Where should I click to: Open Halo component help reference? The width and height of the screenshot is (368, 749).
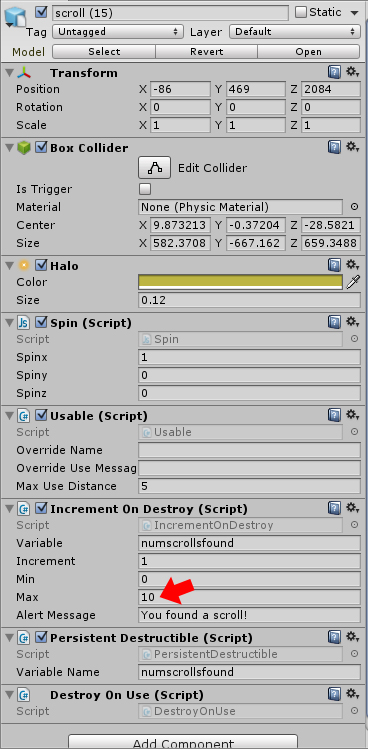[335, 265]
